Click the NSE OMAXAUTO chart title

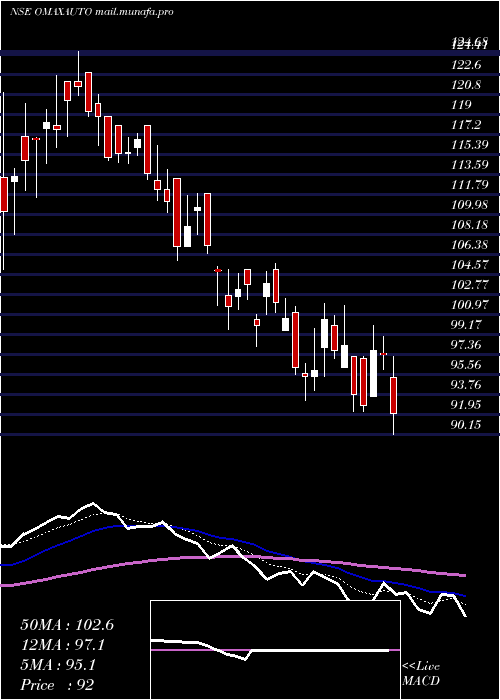click(x=92, y=12)
